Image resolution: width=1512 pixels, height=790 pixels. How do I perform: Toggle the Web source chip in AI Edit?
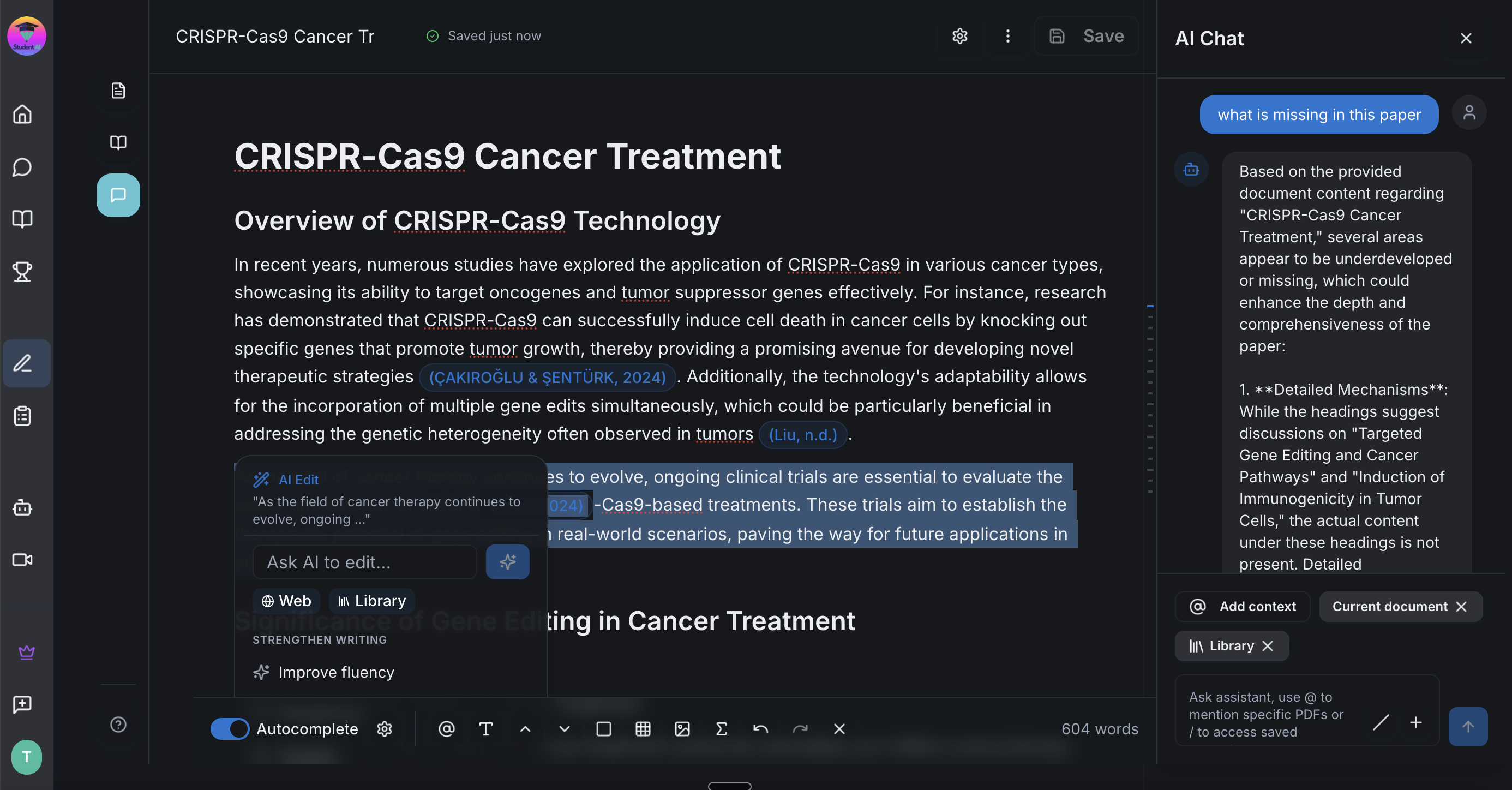[x=286, y=601]
